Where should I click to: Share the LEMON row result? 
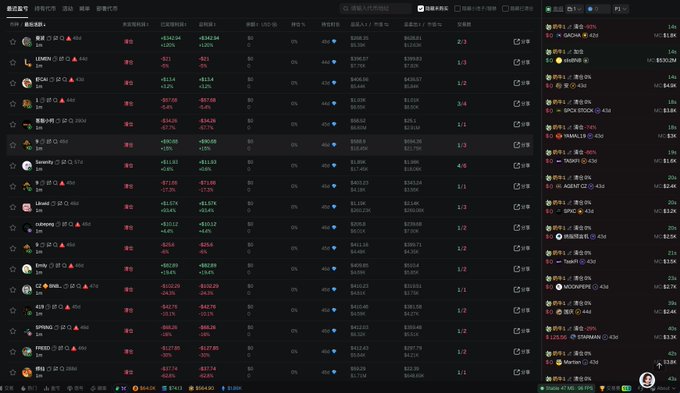pos(522,62)
